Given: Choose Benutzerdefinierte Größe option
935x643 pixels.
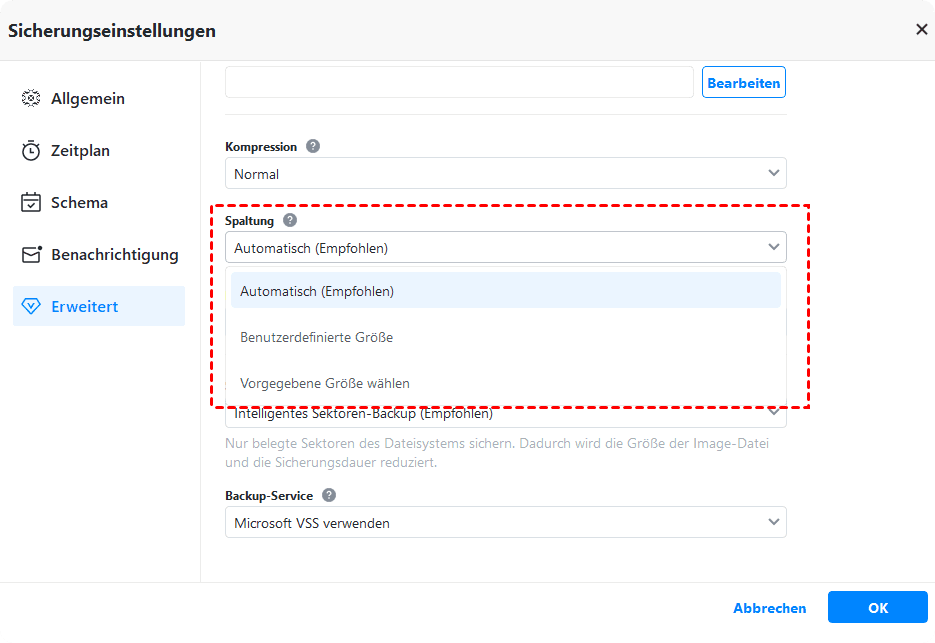Looking at the screenshot, I should 505,337.
